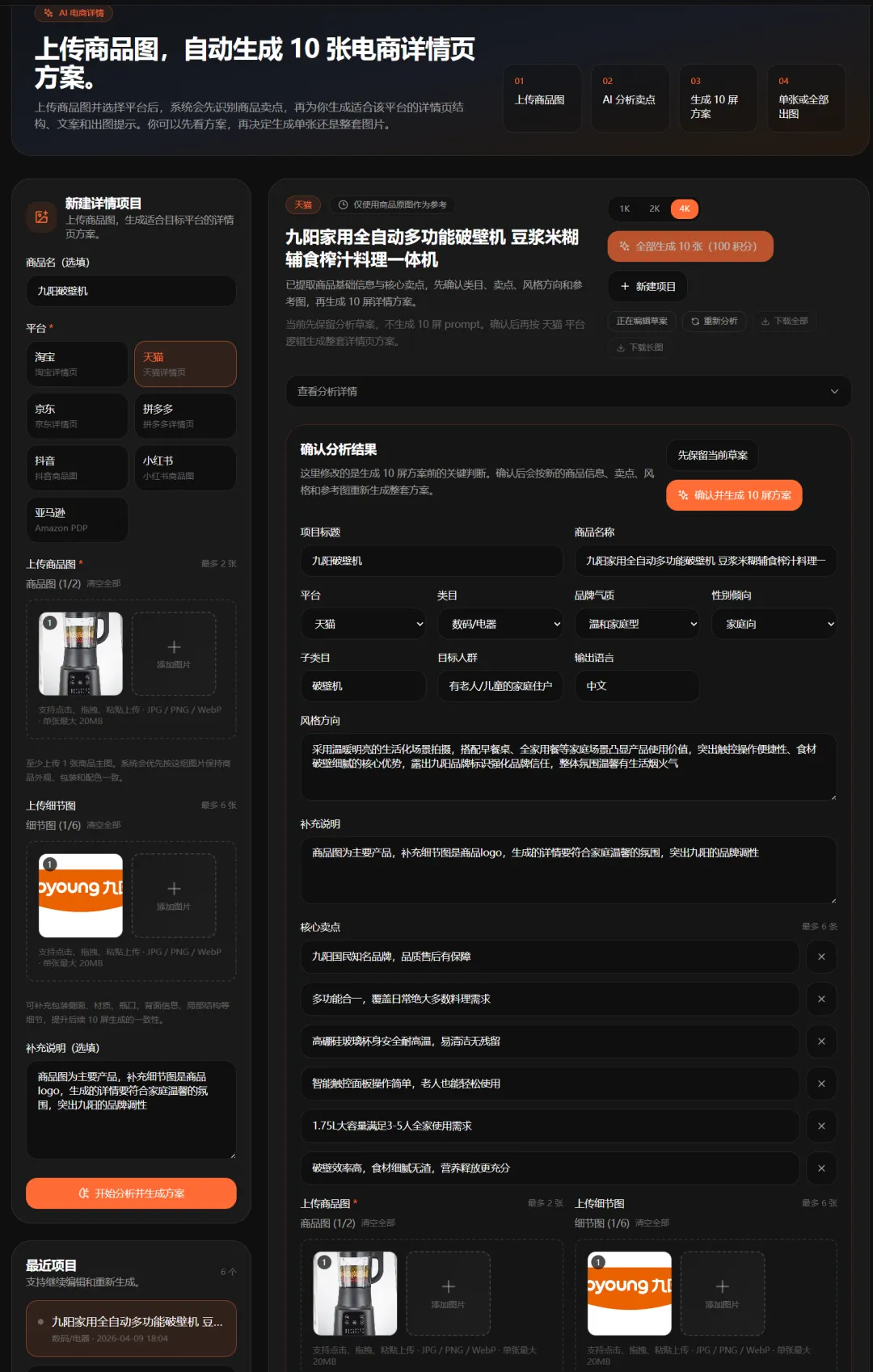The image size is (873, 1372).
Task: Click 商品名 input with 九阳破壁机 in left panel
Action: (131, 291)
